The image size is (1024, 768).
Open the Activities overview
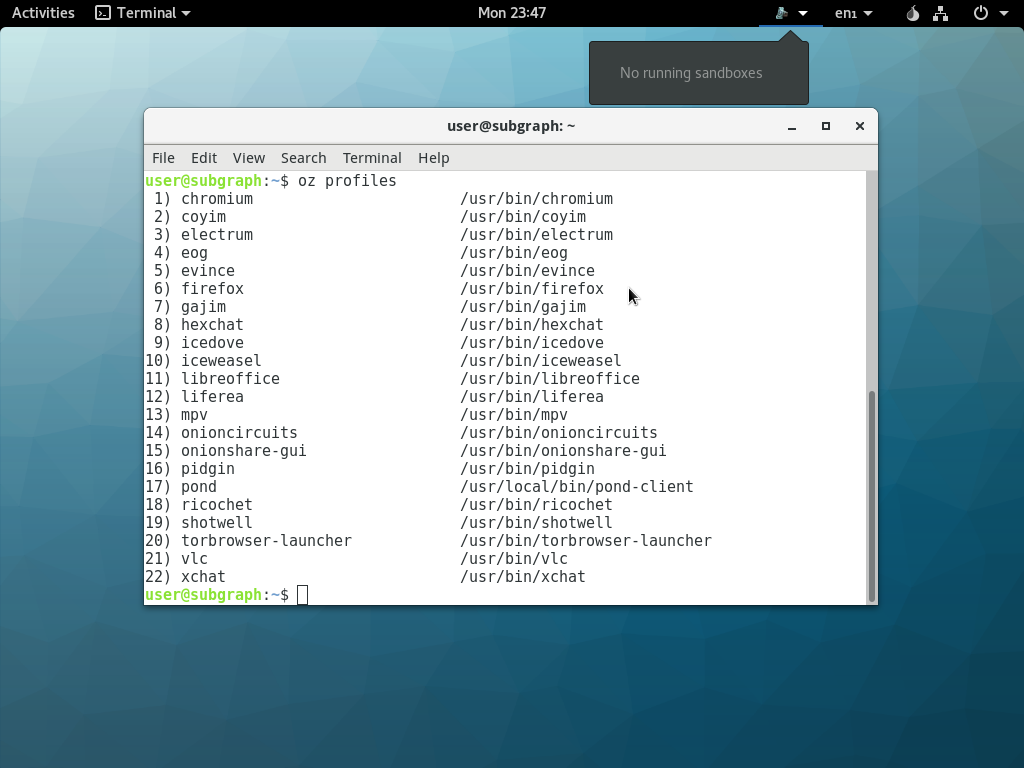43,13
